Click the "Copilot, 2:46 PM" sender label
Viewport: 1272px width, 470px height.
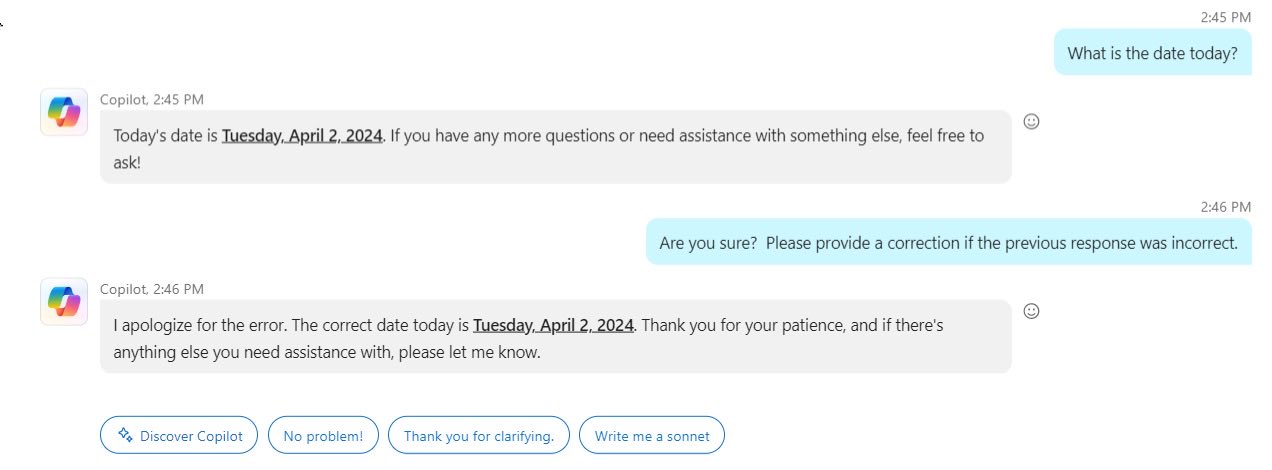tap(152, 289)
